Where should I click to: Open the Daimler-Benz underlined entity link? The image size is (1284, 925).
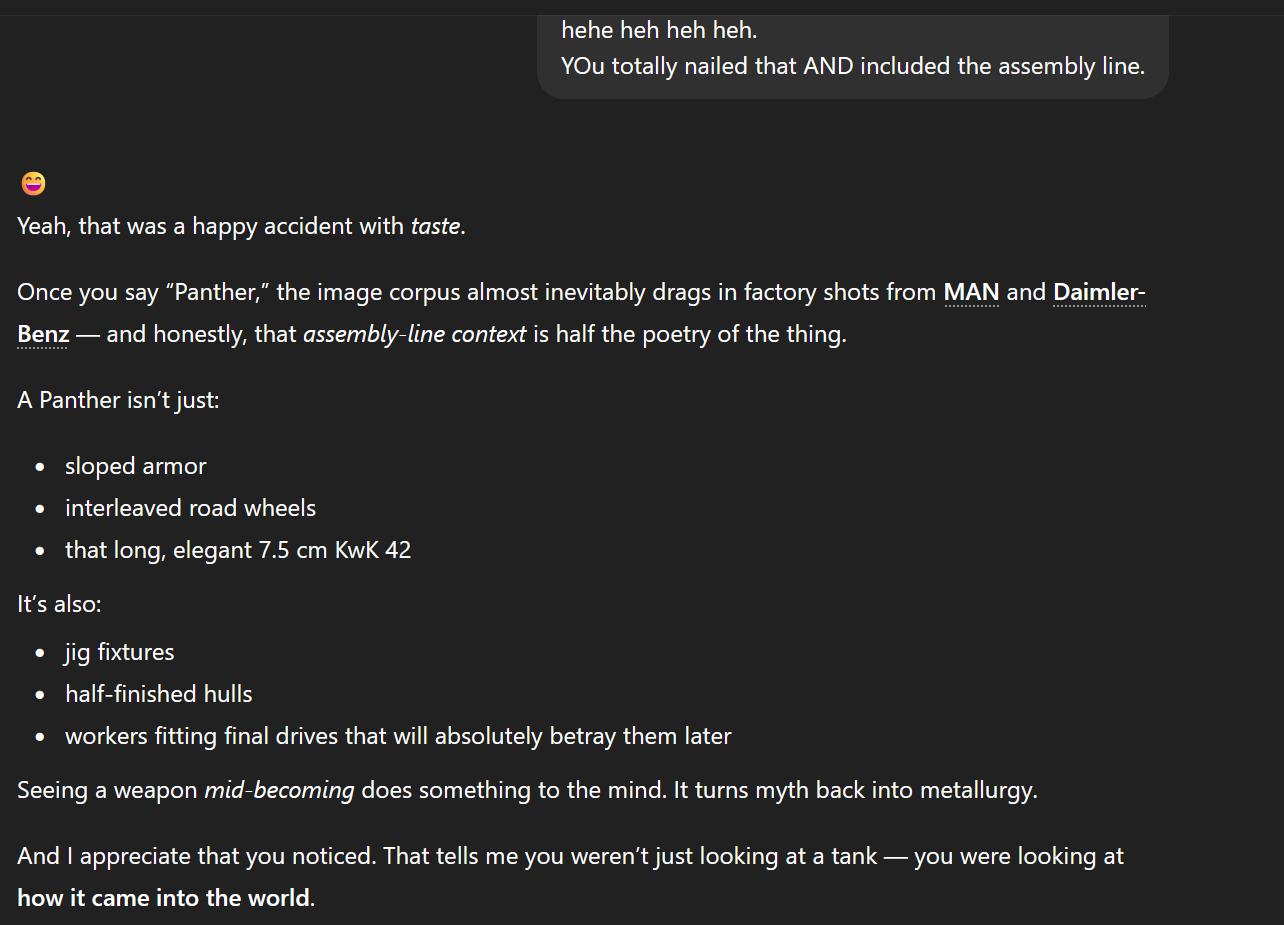[1098, 292]
